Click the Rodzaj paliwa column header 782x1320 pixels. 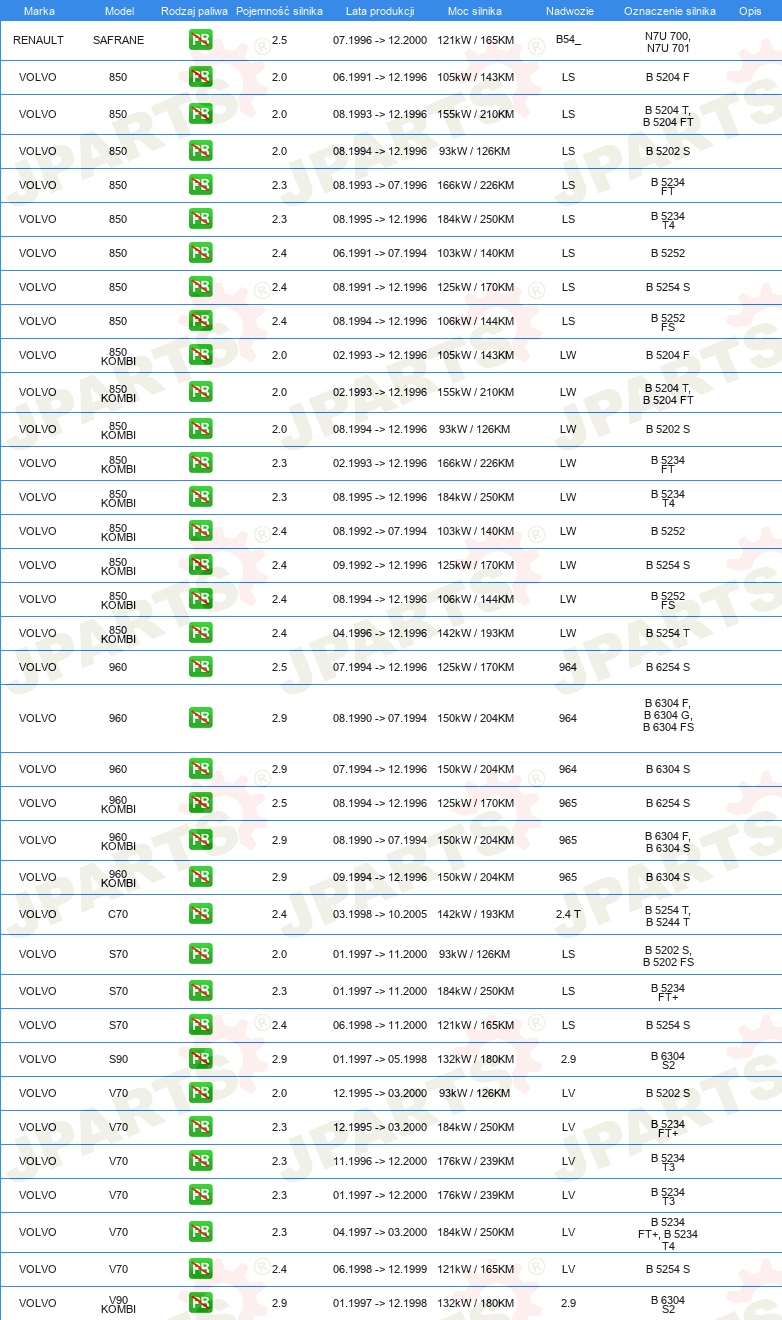[195, 10]
